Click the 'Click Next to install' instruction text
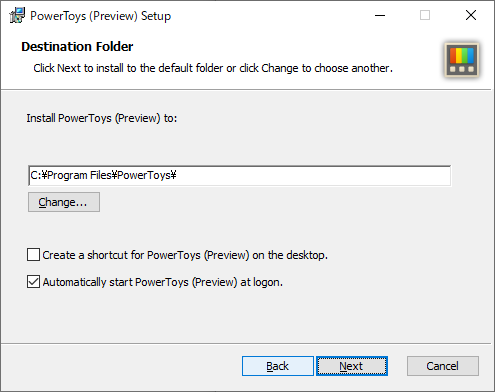 click(x=213, y=68)
